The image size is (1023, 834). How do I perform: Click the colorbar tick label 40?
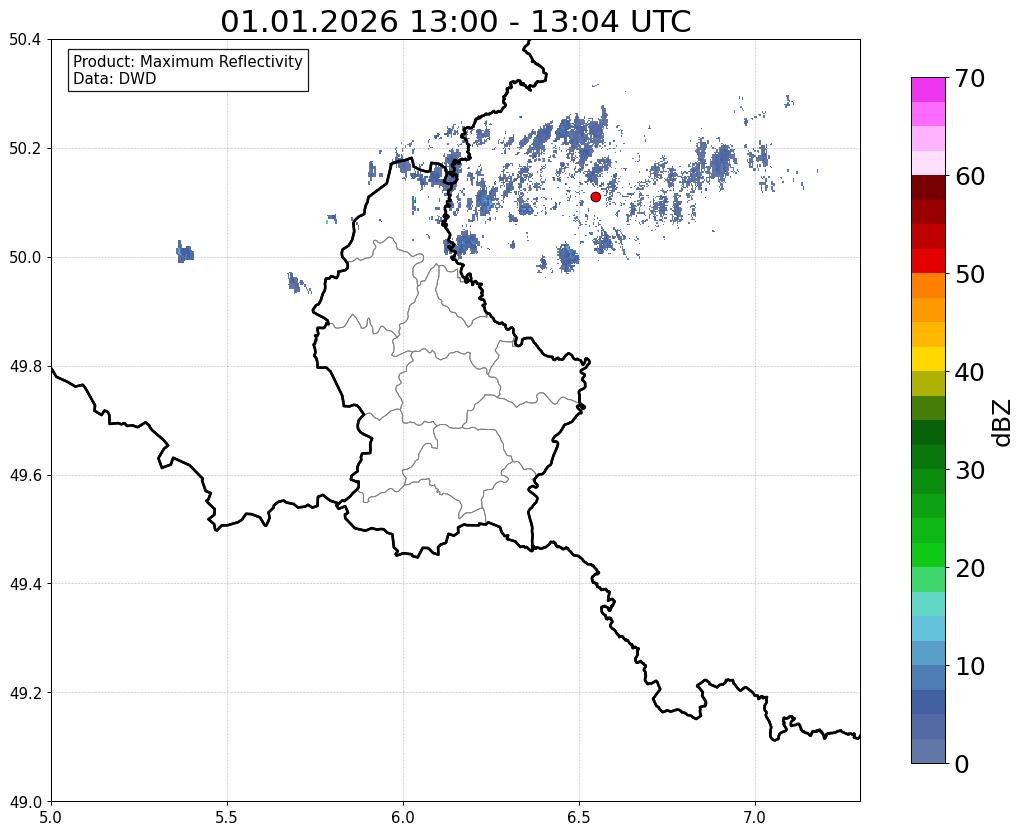coord(970,372)
